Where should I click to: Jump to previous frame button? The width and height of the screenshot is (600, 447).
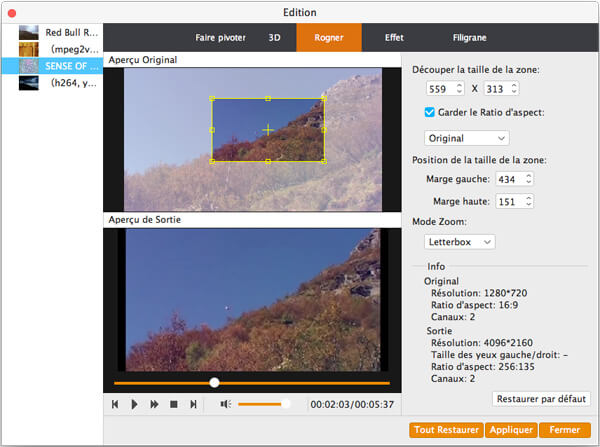(116, 404)
